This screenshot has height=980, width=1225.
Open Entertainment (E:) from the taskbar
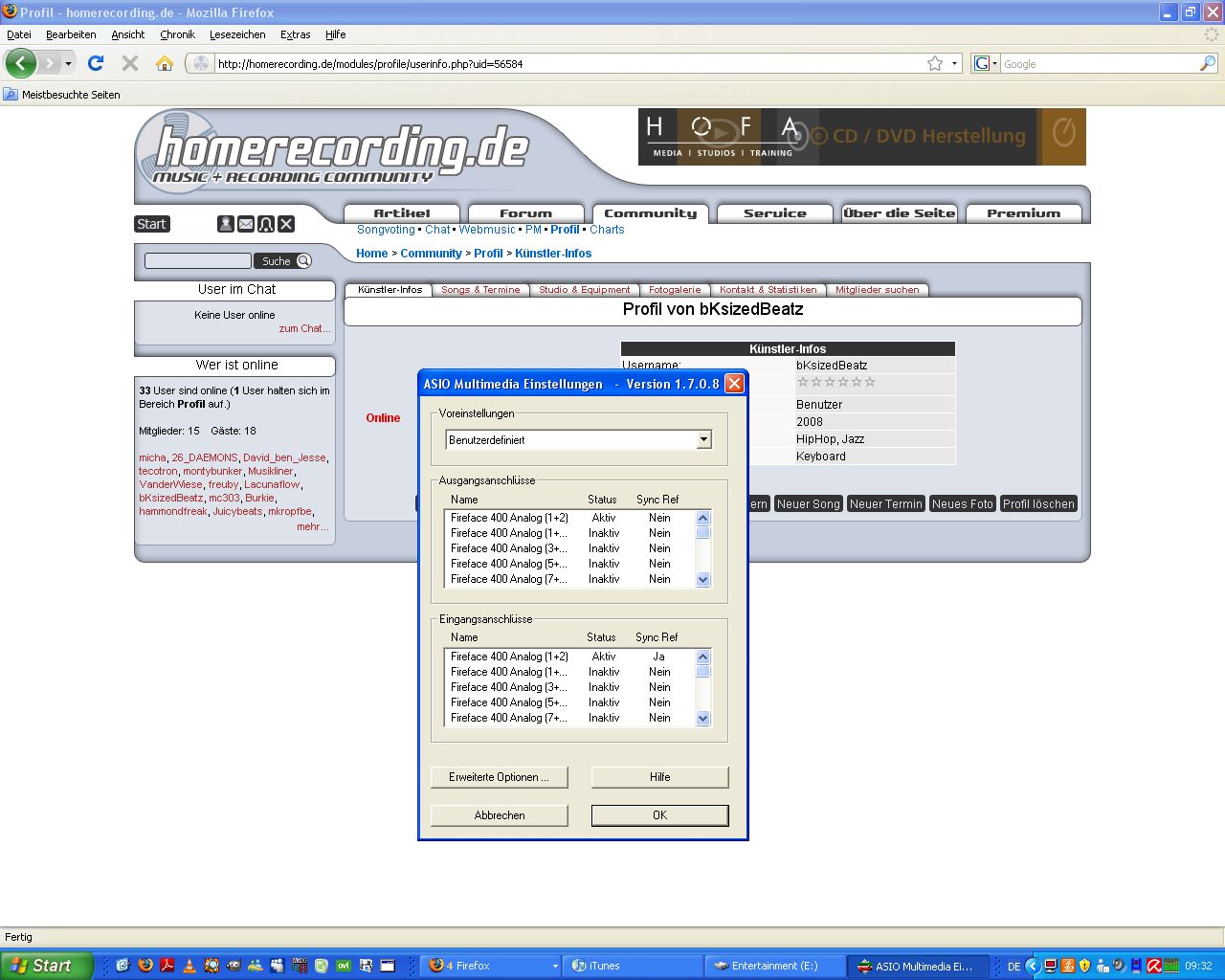pyautogui.click(x=775, y=967)
